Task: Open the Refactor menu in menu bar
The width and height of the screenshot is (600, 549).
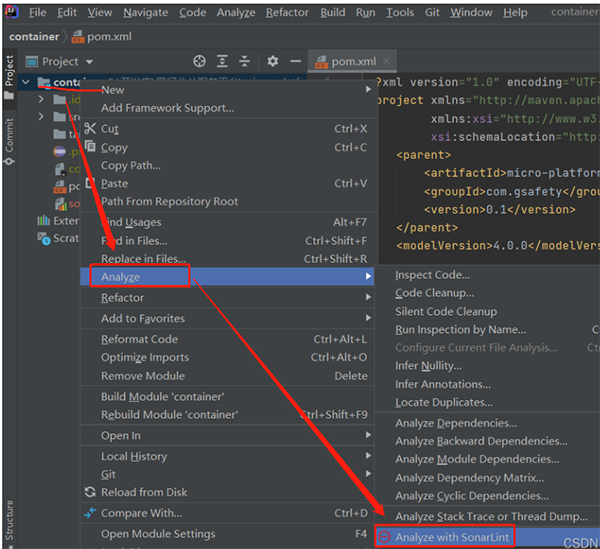Action: click(287, 13)
